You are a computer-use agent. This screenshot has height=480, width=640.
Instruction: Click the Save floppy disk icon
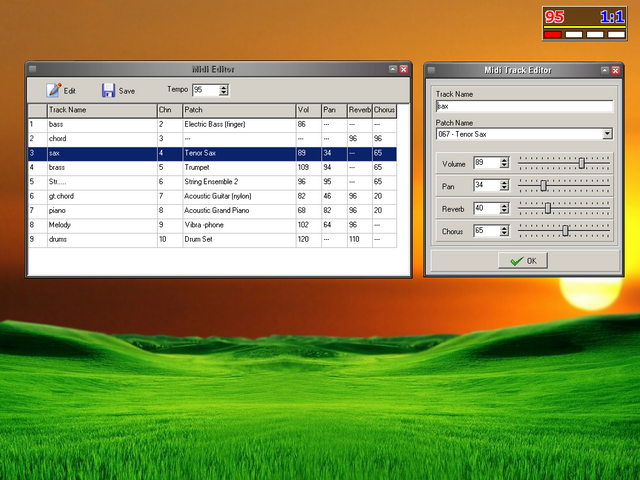(108, 90)
